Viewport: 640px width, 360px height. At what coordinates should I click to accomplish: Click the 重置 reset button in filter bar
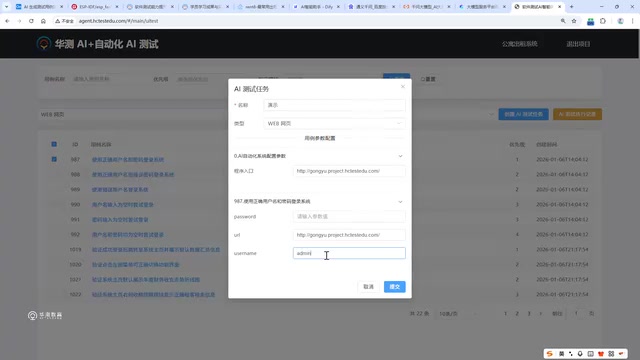428,79
